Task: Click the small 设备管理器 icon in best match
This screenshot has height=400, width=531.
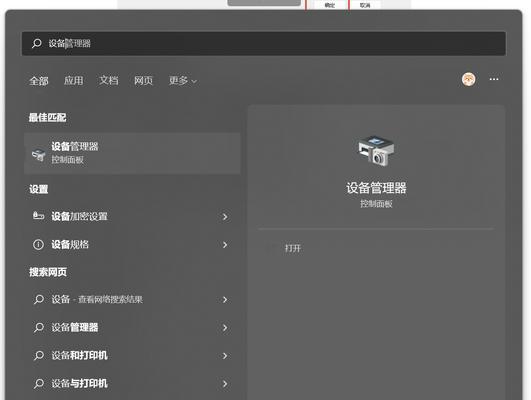Action: (38, 154)
